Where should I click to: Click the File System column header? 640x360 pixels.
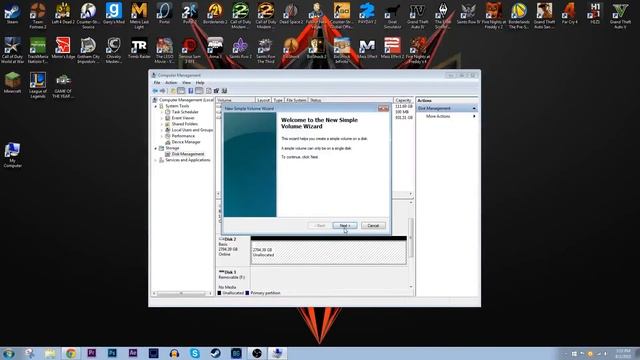pos(296,100)
